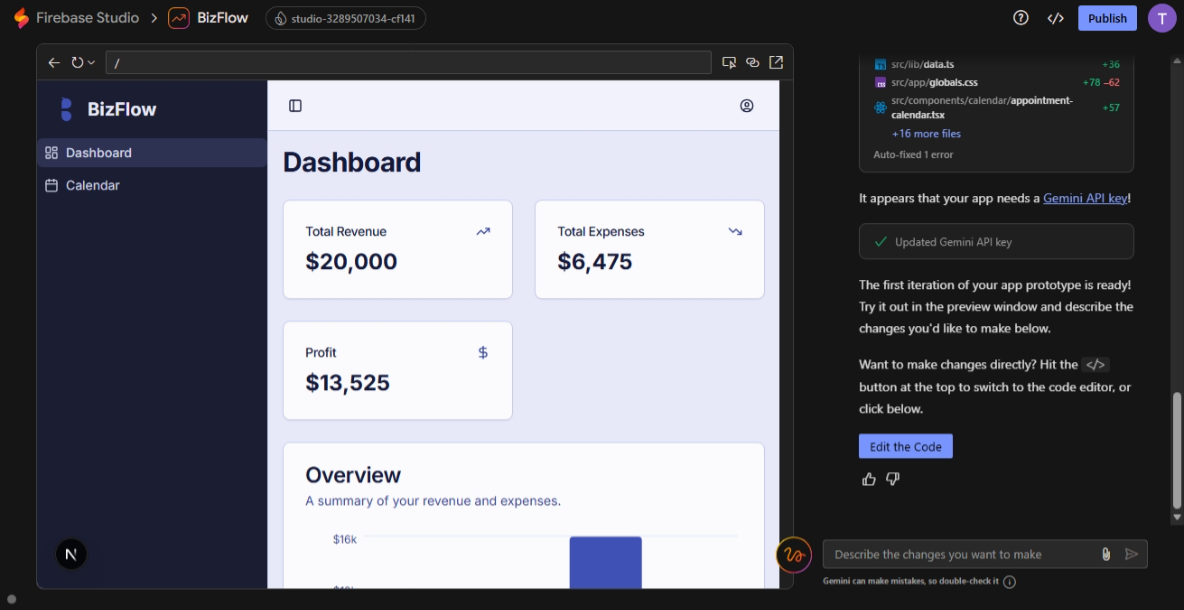The image size is (1184, 610).
Task: Give thumbs down feedback
Action: (x=893, y=479)
